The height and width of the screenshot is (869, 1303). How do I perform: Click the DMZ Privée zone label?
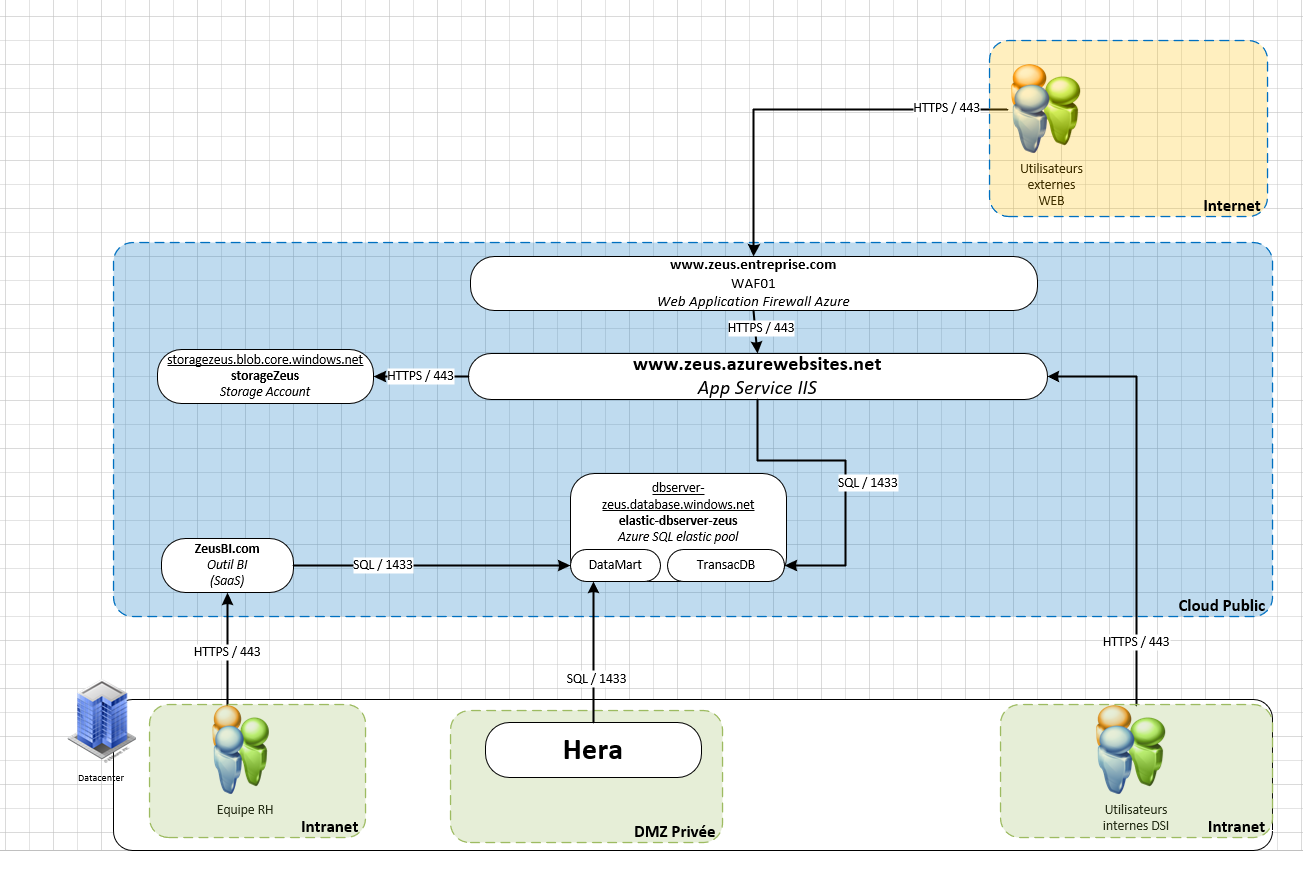(x=677, y=831)
